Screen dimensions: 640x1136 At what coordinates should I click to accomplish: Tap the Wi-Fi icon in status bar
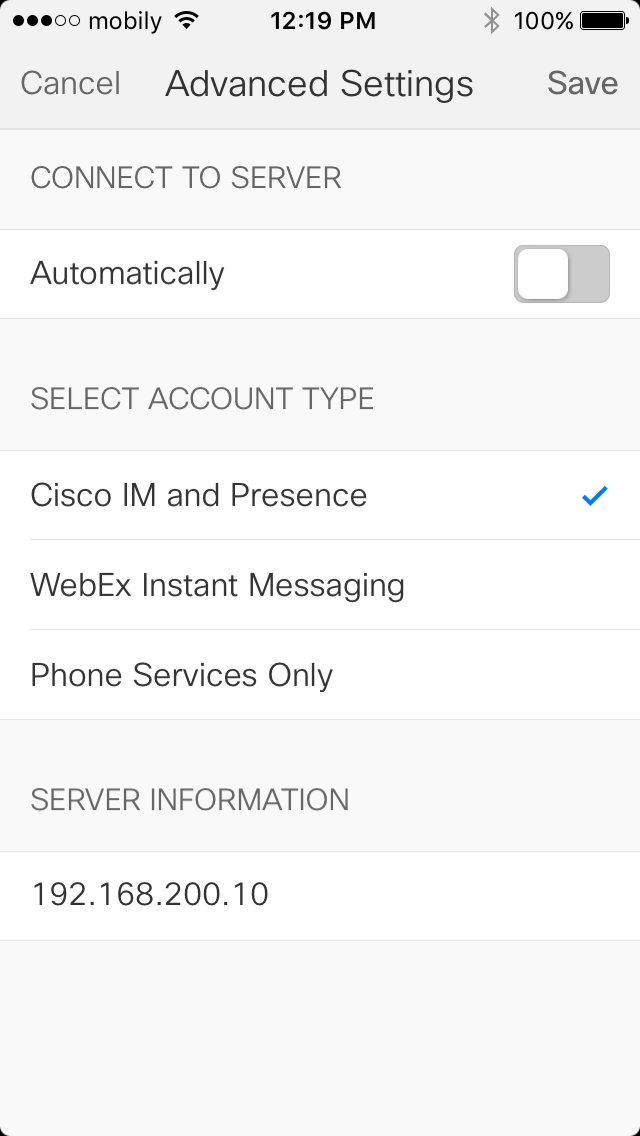pyautogui.click(x=185, y=20)
